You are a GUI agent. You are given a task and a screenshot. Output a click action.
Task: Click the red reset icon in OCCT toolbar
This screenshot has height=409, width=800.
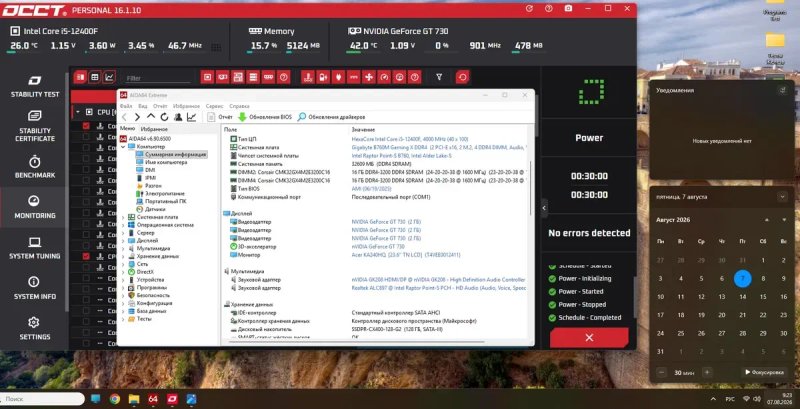462,78
